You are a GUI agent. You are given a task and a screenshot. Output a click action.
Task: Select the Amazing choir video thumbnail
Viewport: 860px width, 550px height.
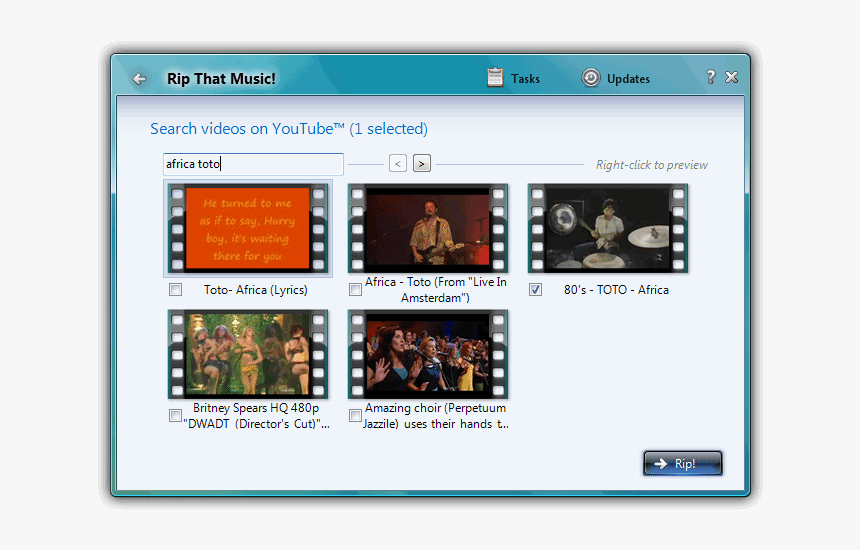click(428, 354)
